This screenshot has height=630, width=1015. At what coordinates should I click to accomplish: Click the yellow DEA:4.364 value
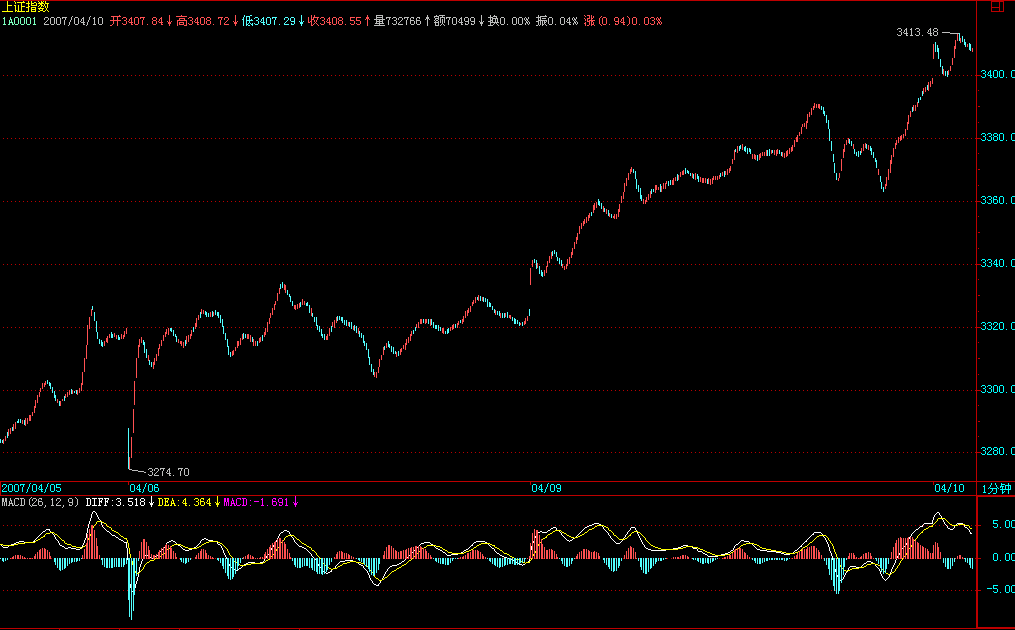point(184,502)
